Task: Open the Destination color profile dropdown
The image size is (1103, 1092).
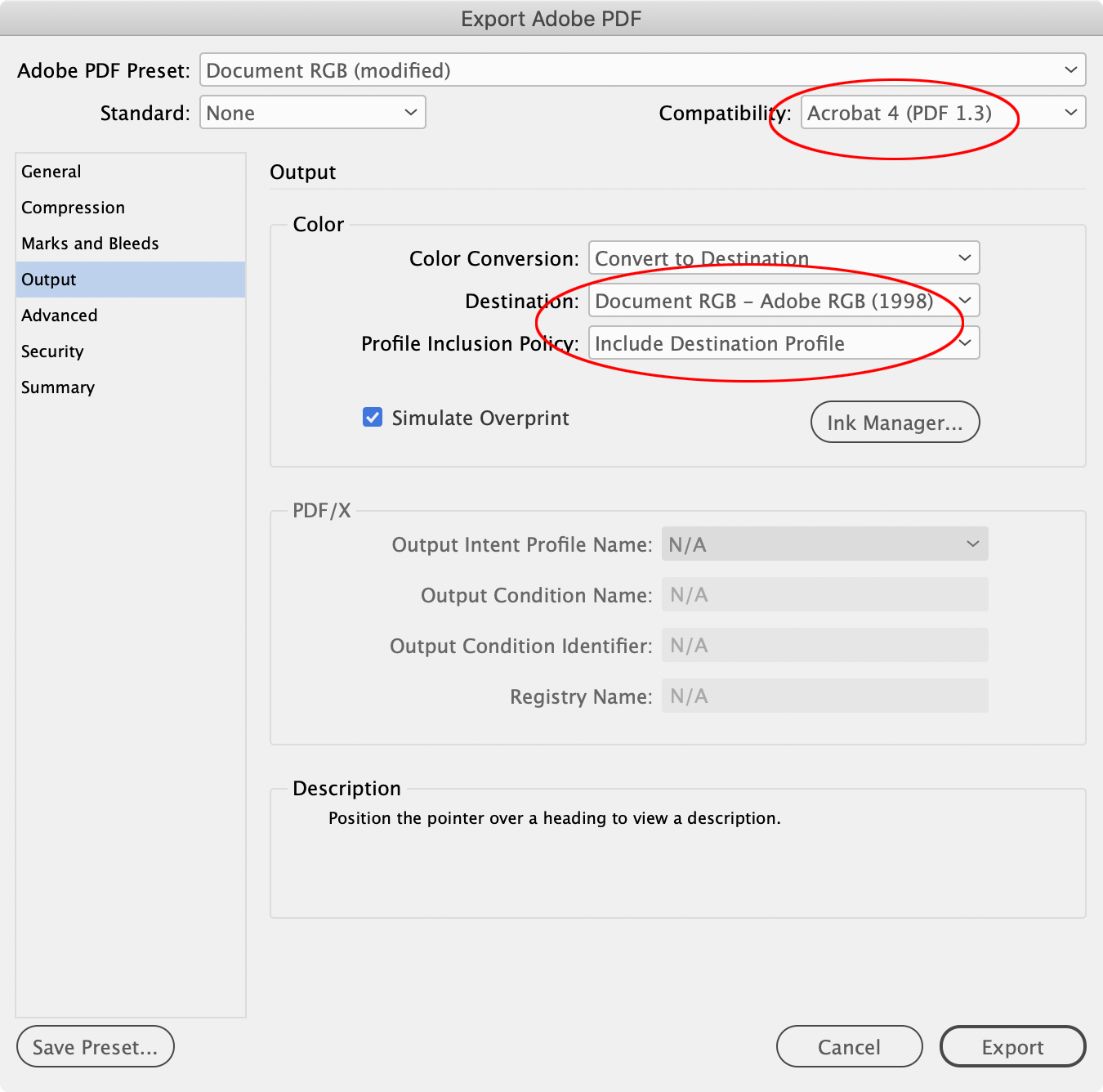Action: click(783, 300)
